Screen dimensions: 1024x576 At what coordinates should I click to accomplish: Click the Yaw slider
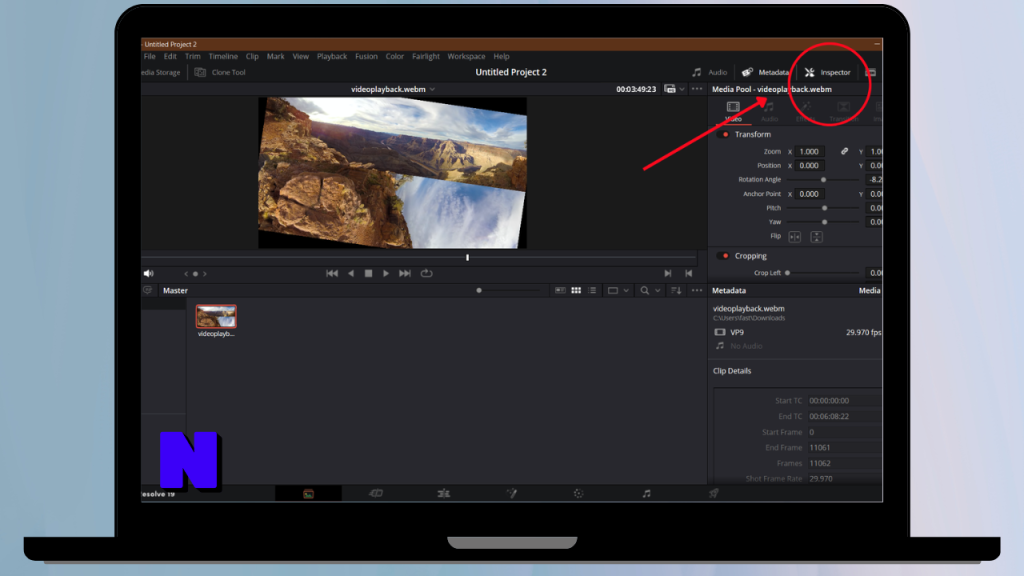click(x=824, y=222)
